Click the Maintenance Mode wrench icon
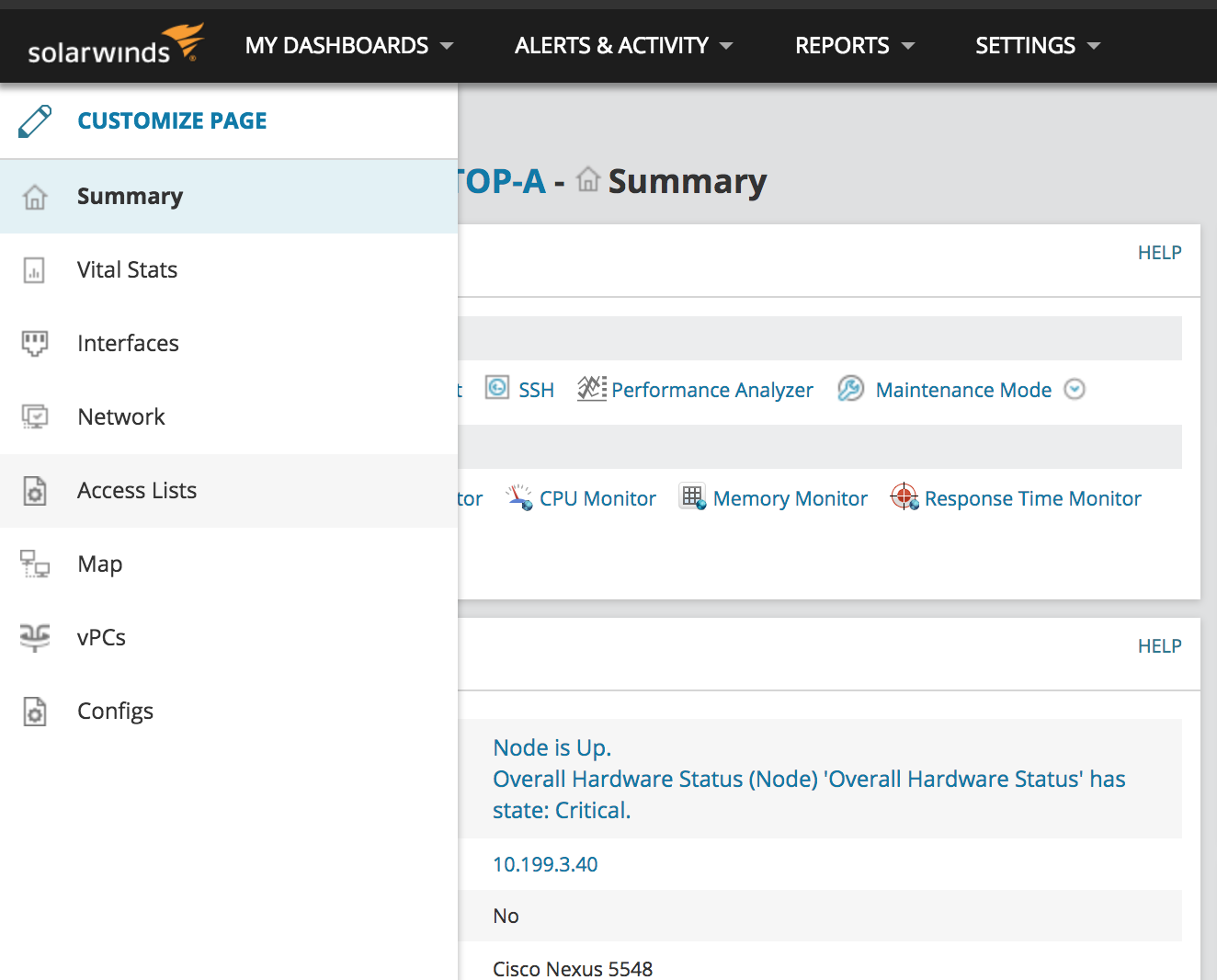Image resolution: width=1217 pixels, height=980 pixels. tap(850, 389)
